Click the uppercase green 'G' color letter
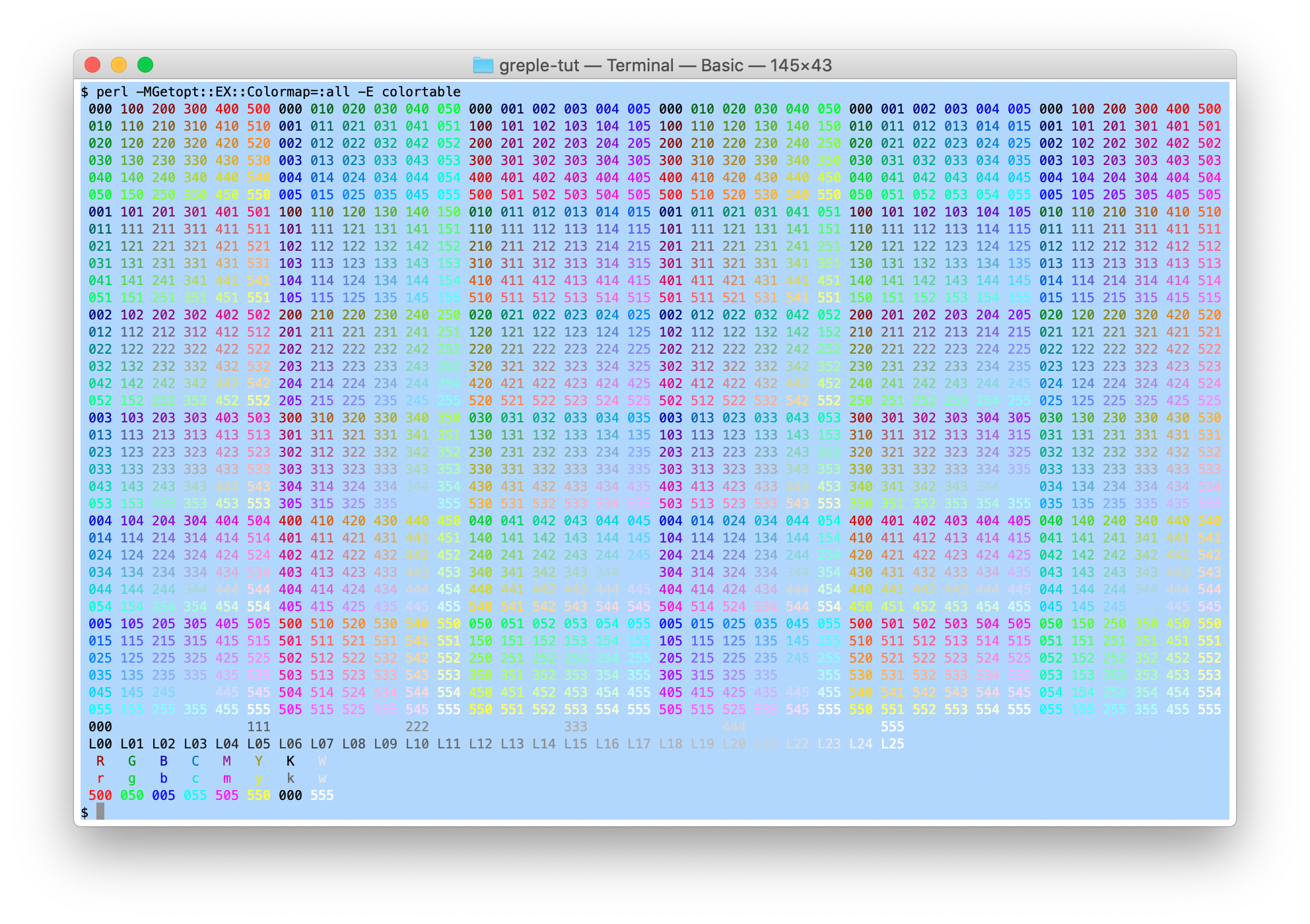 pos(132,761)
